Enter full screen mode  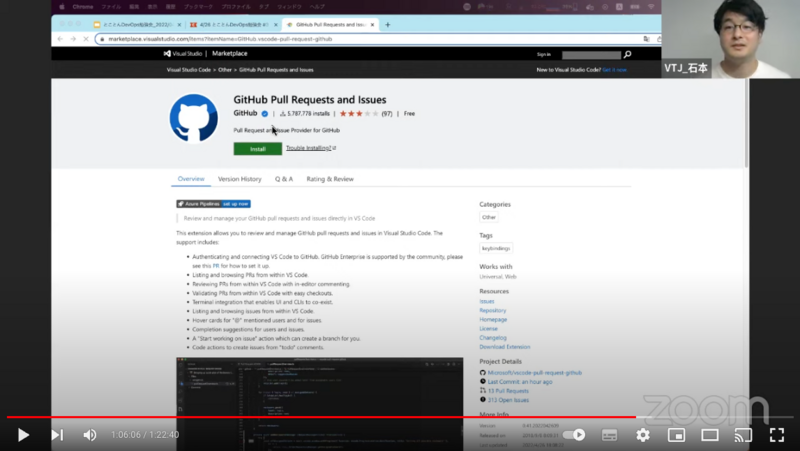pyautogui.click(x=777, y=435)
